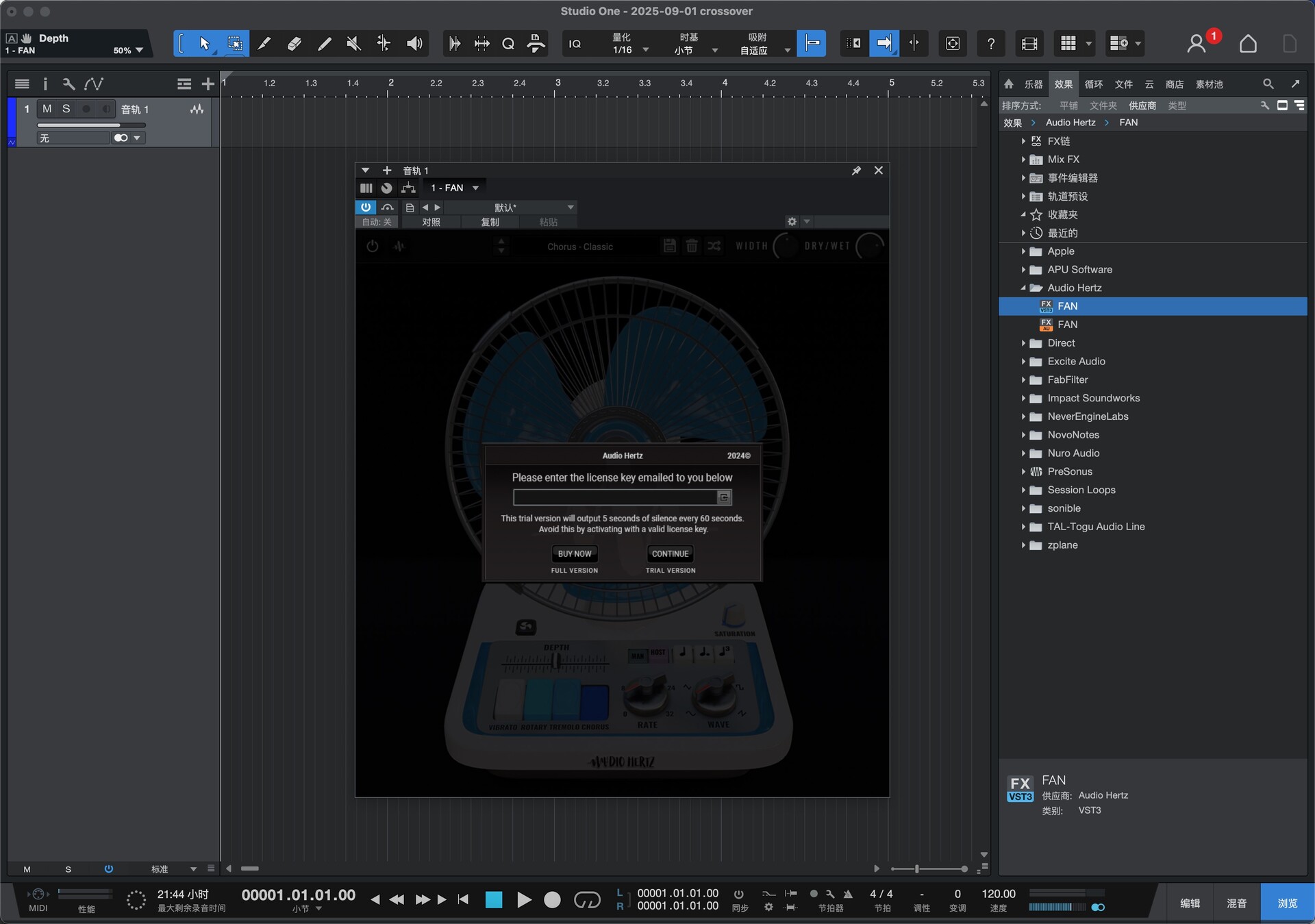The image size is (1315, 924).
Task: Open plugin settings gear icon
Action: click(792, 221)
